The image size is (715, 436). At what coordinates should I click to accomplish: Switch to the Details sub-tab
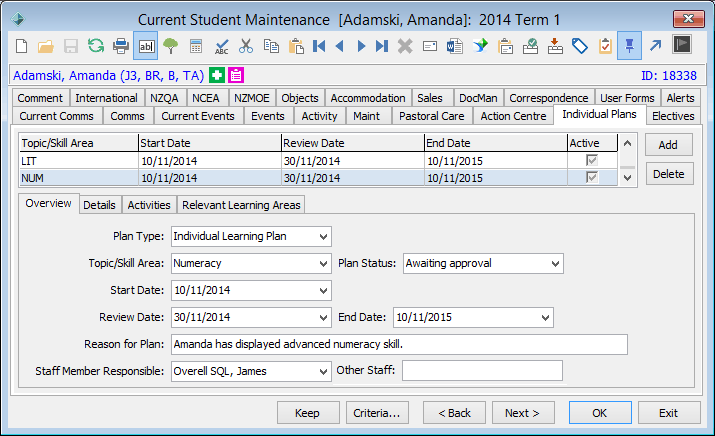[99, 205]
